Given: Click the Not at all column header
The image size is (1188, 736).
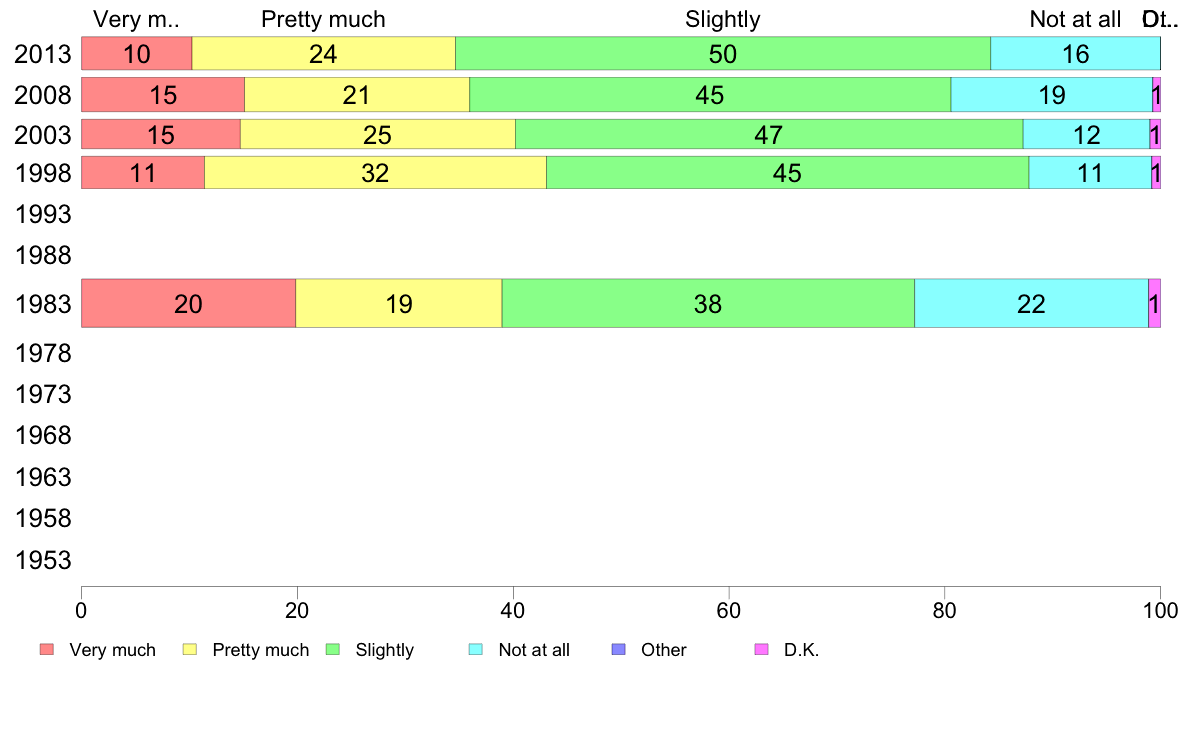Looking at the screenshot, I should [x=1075, y=19].
